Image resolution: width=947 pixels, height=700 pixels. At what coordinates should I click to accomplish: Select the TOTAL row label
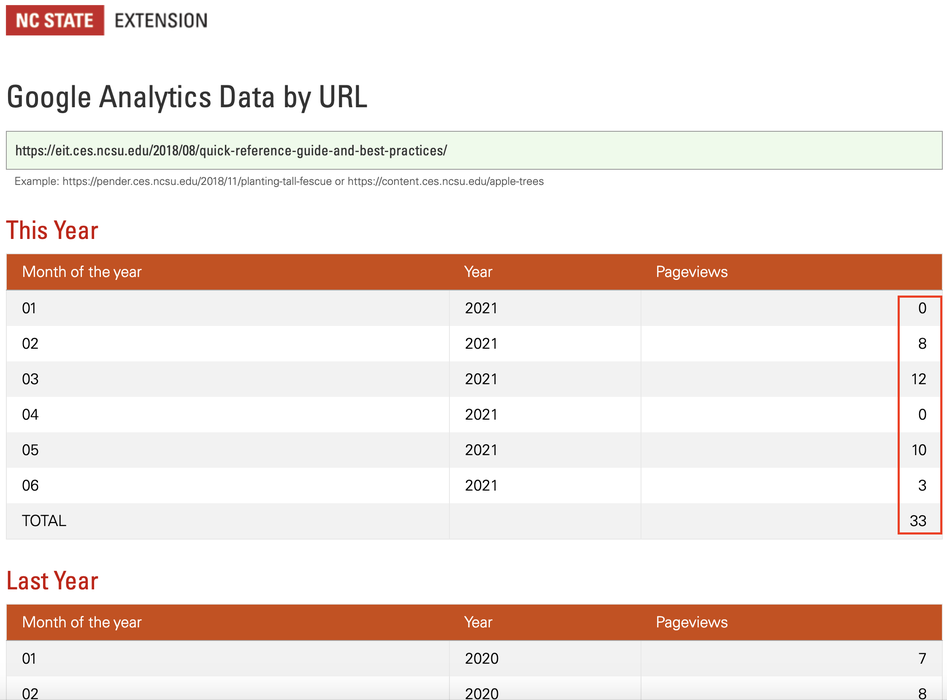44,521
